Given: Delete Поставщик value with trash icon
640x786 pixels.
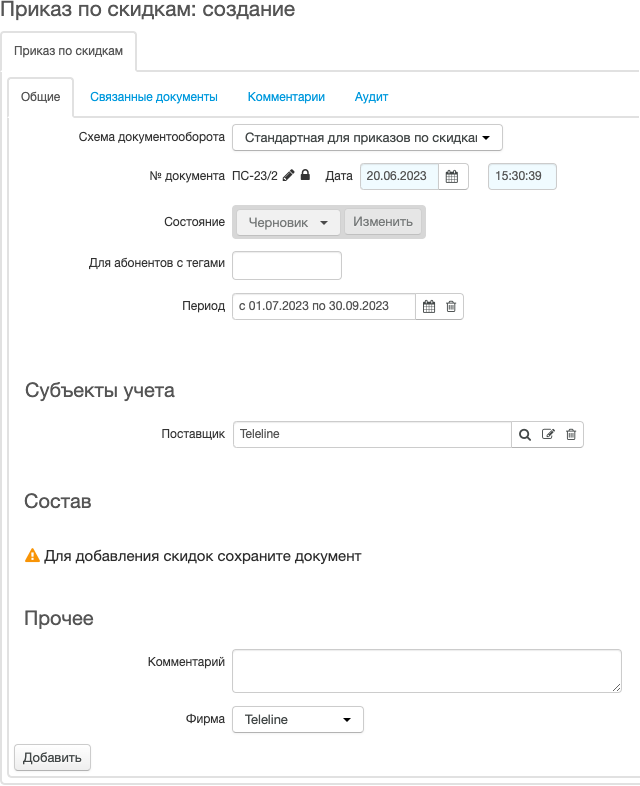Looking at the screenshot, I should point(571,434).
